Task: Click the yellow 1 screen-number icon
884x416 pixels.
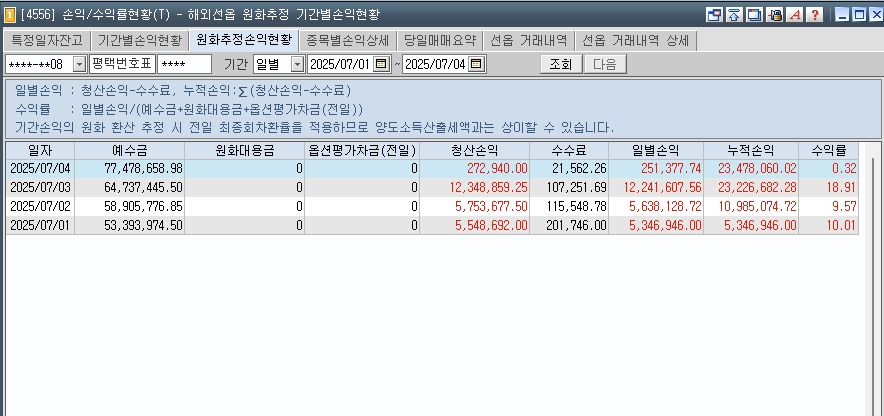Action: 10,15
